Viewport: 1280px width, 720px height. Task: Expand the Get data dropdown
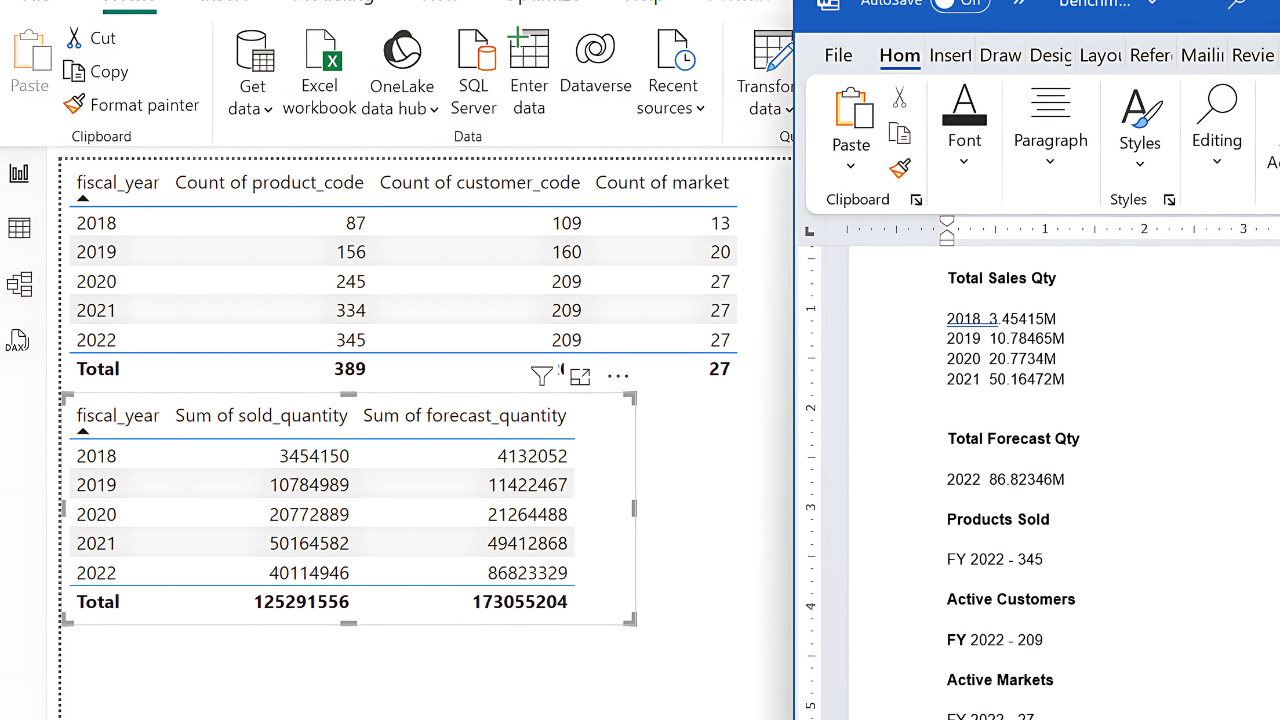click(x=251, y=108)
